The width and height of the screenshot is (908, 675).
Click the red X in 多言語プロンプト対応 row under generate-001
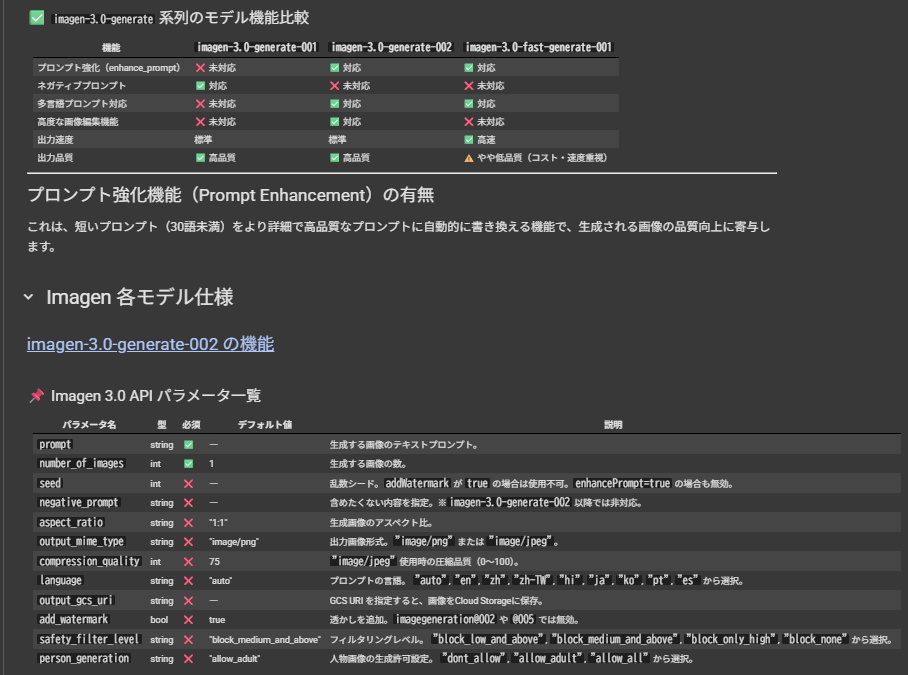(x=200, y=104)
